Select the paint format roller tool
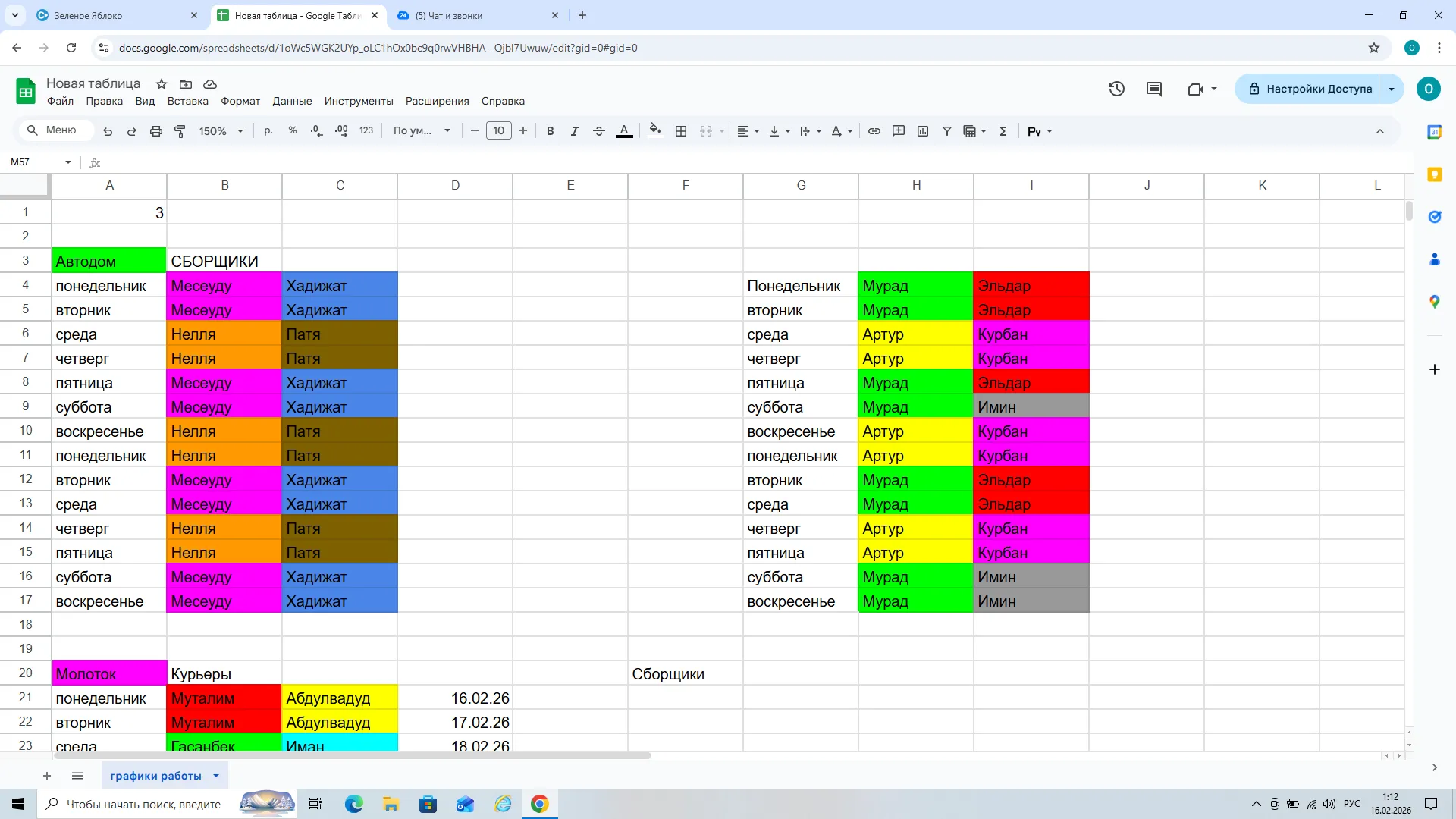 click(x=180, y=131)
